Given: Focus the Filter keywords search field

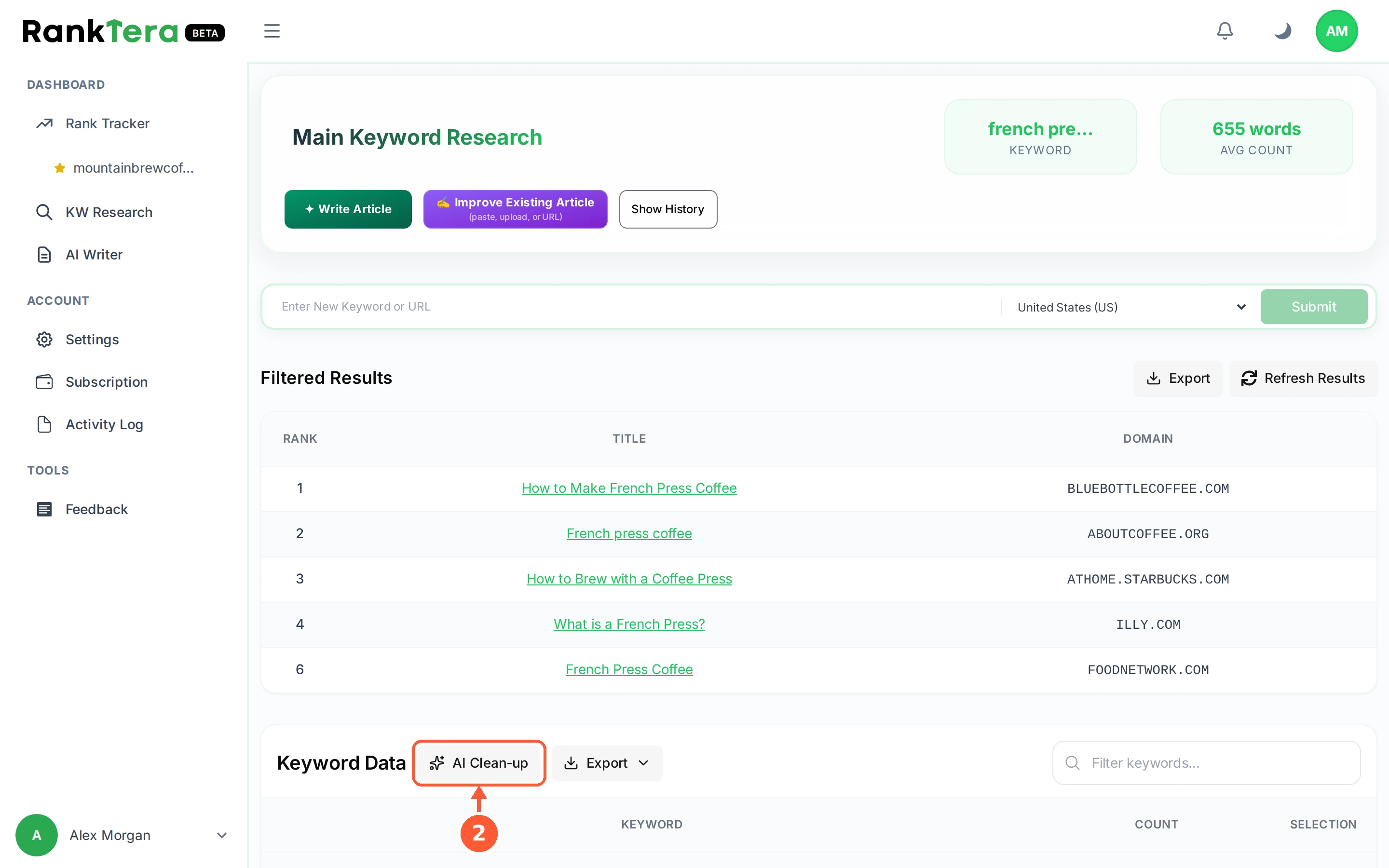Looking at the screenshot, I should coord(1206,763).
